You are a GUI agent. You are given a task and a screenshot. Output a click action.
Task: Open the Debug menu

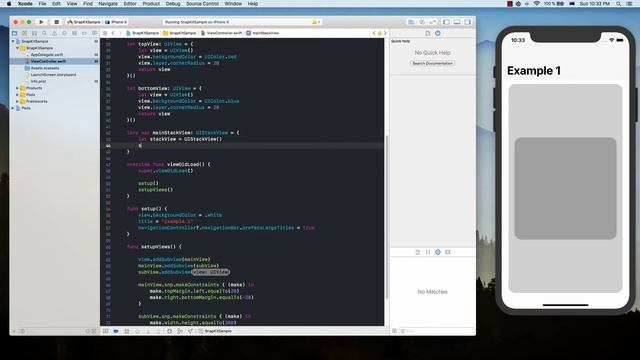click(173, 4)
